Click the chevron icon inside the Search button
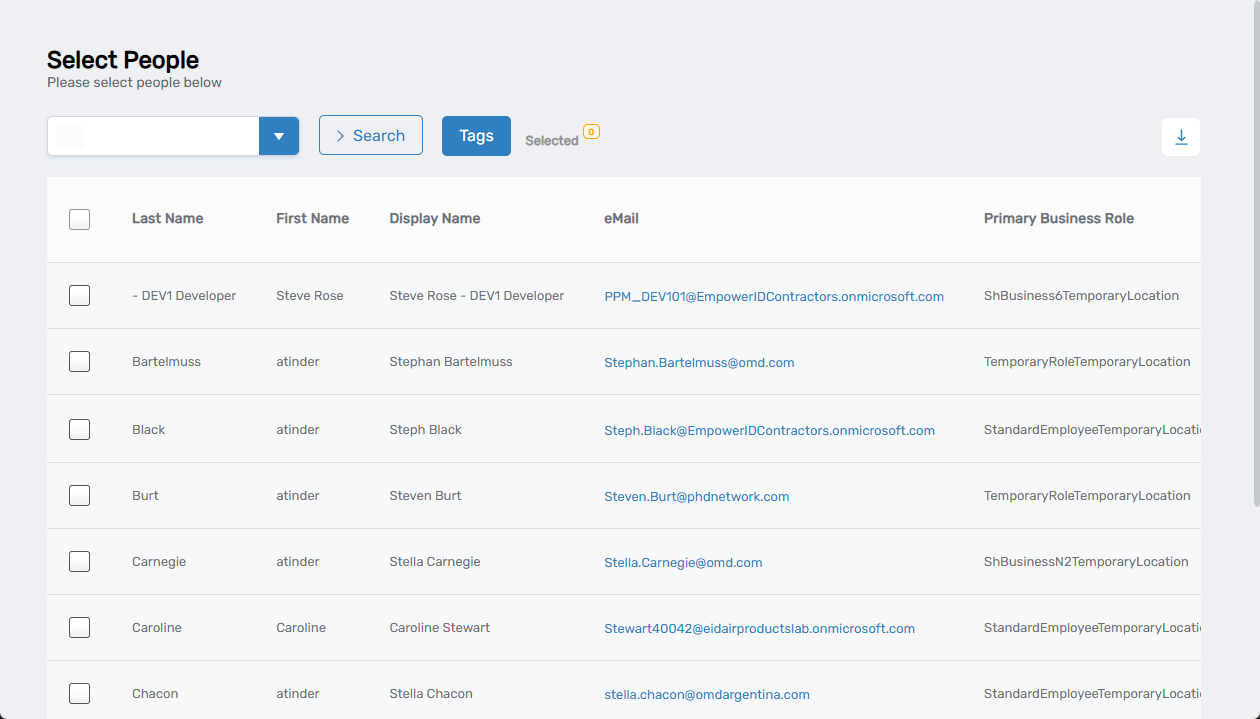 (342, 135)
